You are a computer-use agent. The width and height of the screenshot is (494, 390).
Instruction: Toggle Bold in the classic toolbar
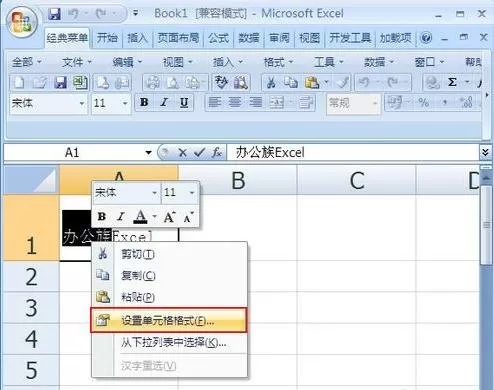(144, 103)
